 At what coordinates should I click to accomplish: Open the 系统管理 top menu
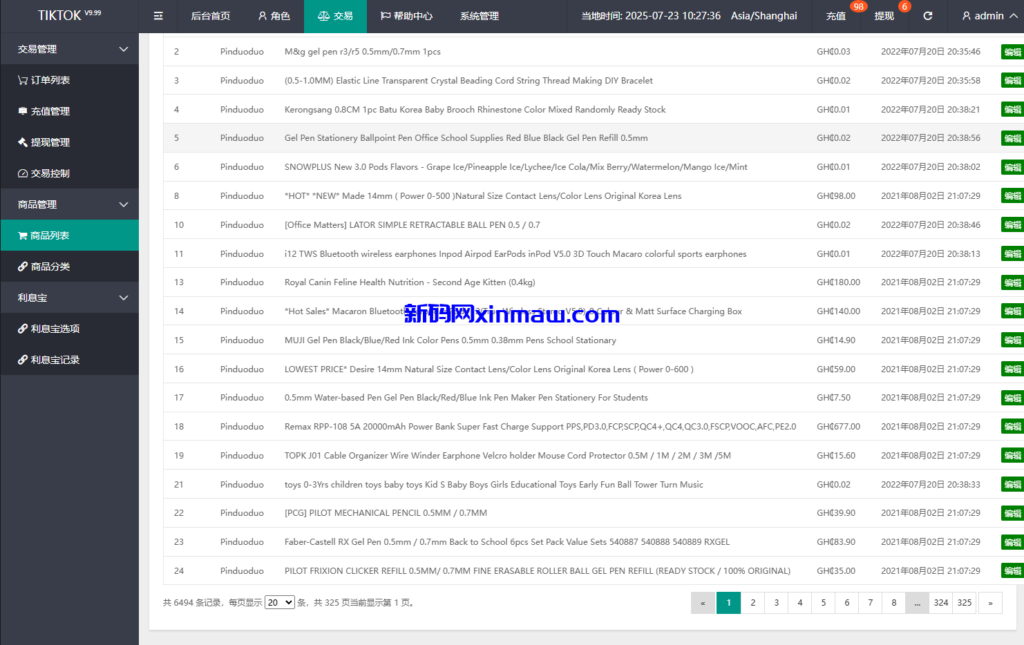[479, 16]
